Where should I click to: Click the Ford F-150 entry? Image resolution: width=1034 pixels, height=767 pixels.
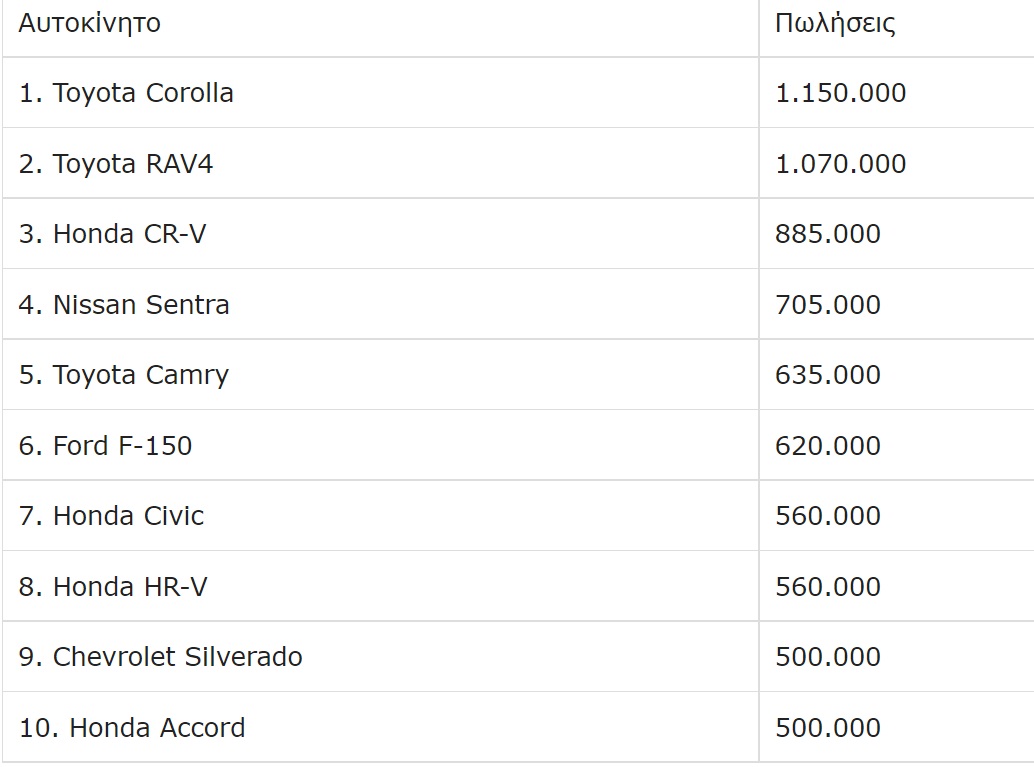105,445
